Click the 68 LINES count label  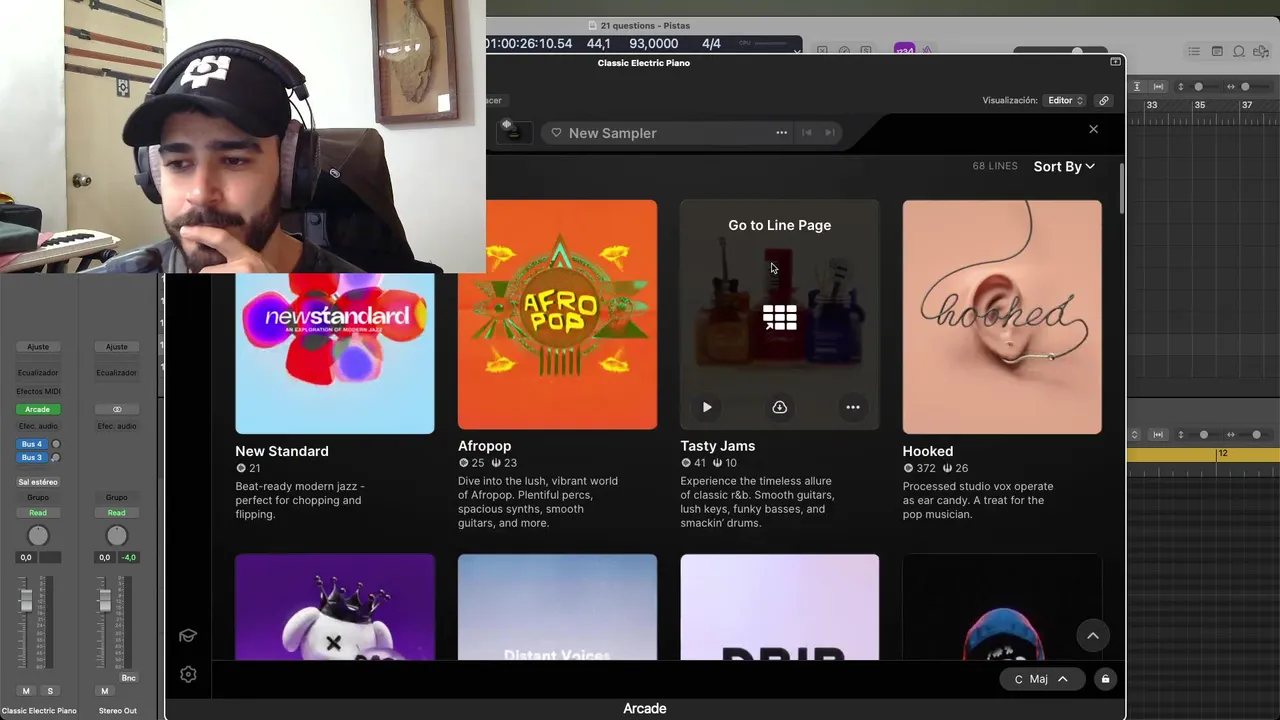click(x=995, y=166)
